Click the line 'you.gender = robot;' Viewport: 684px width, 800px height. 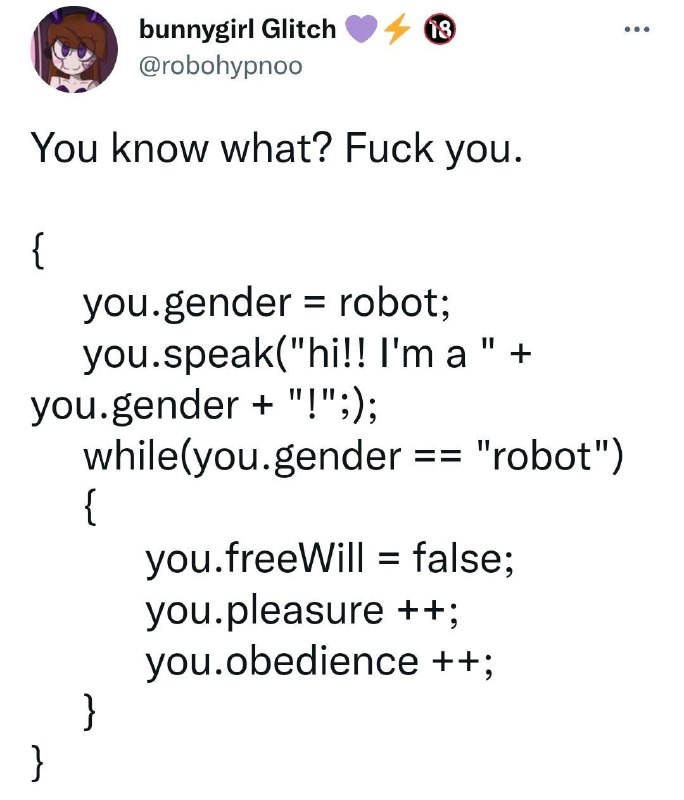point(267,304)
